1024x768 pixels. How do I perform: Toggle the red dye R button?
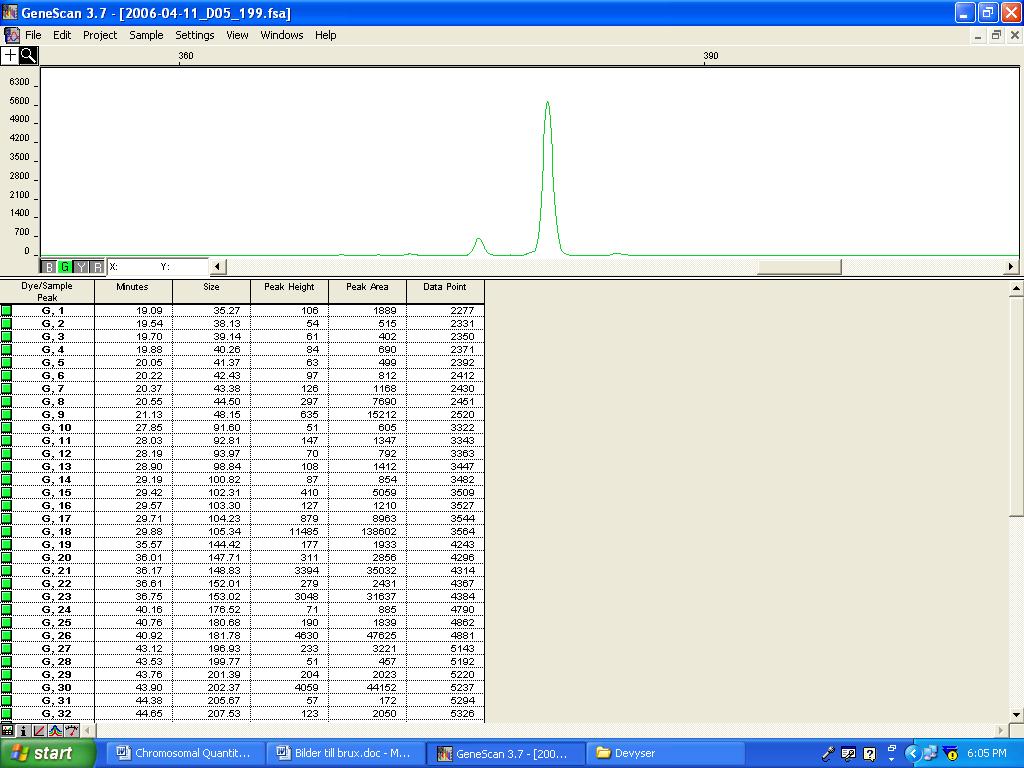click(x=97, y=266)
